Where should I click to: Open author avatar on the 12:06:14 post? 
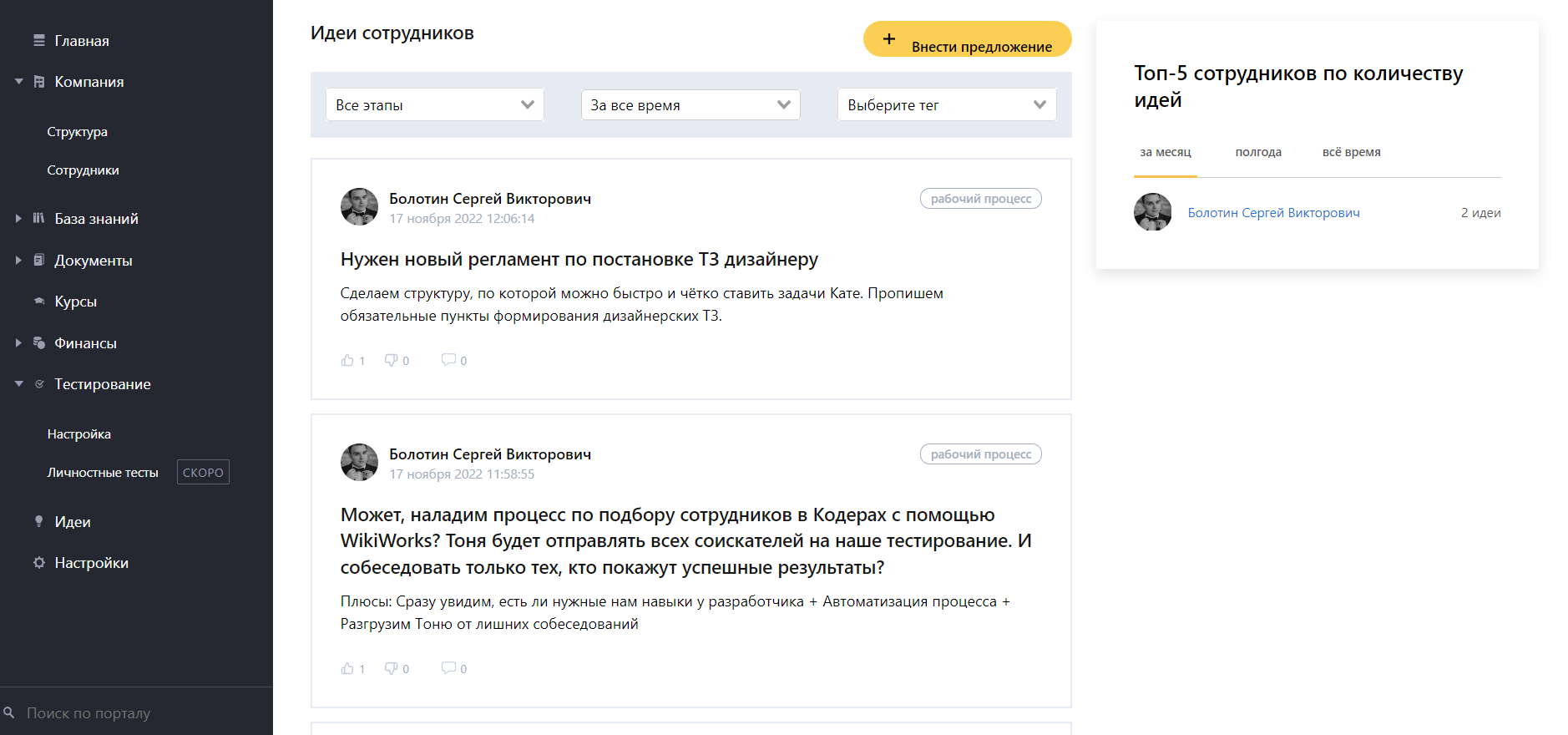[x=360, y=207]
